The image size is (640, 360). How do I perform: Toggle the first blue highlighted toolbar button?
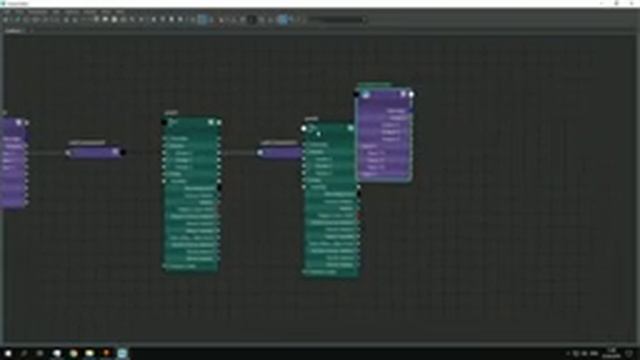tap(202, 20)
